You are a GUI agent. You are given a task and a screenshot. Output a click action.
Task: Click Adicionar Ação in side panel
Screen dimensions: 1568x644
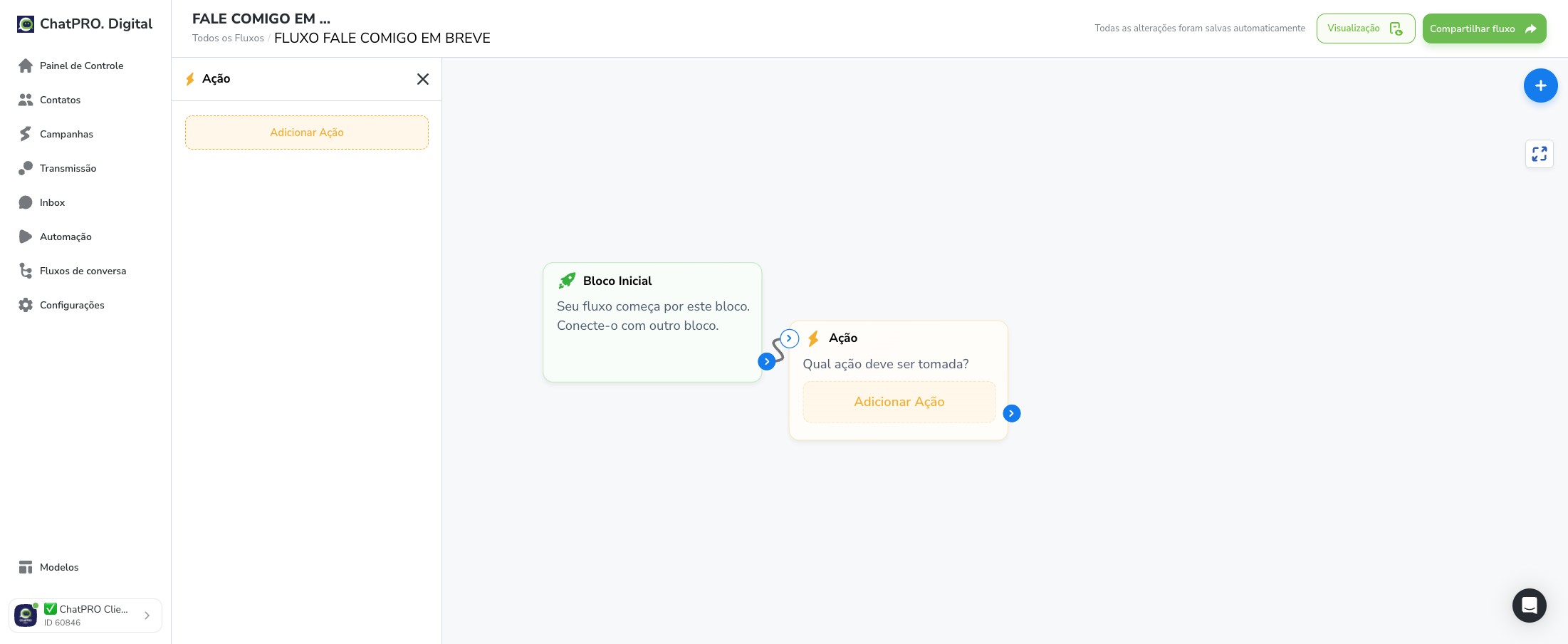coord(307,133)
